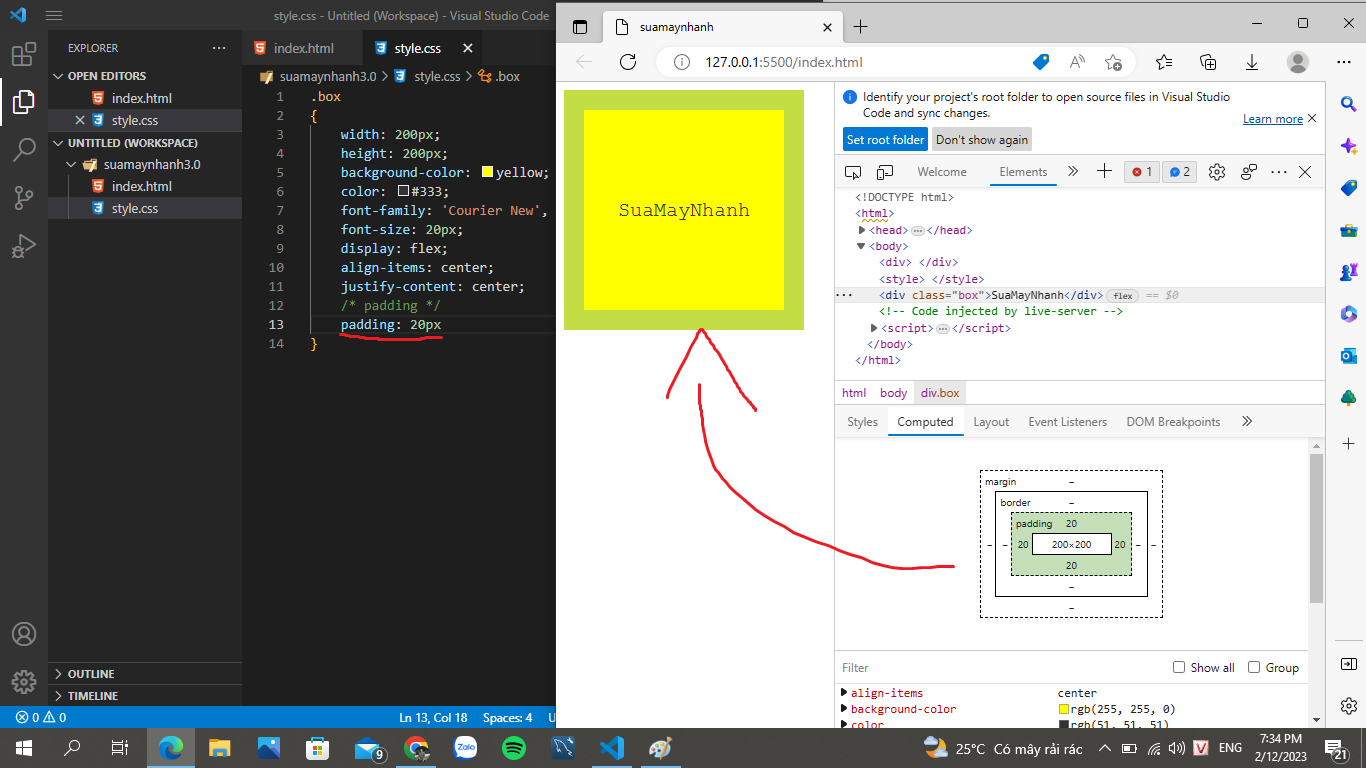
Task: Collapse body element in DOM tree
Action: (860, 246)
